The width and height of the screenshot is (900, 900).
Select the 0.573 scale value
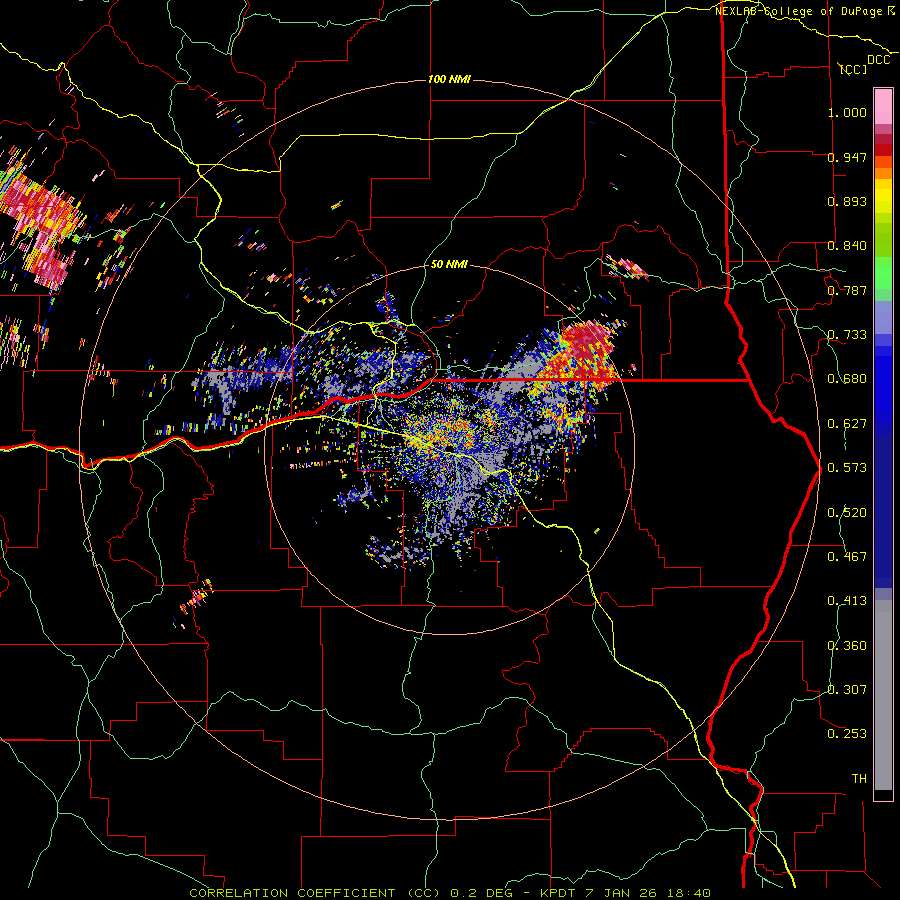847,468
